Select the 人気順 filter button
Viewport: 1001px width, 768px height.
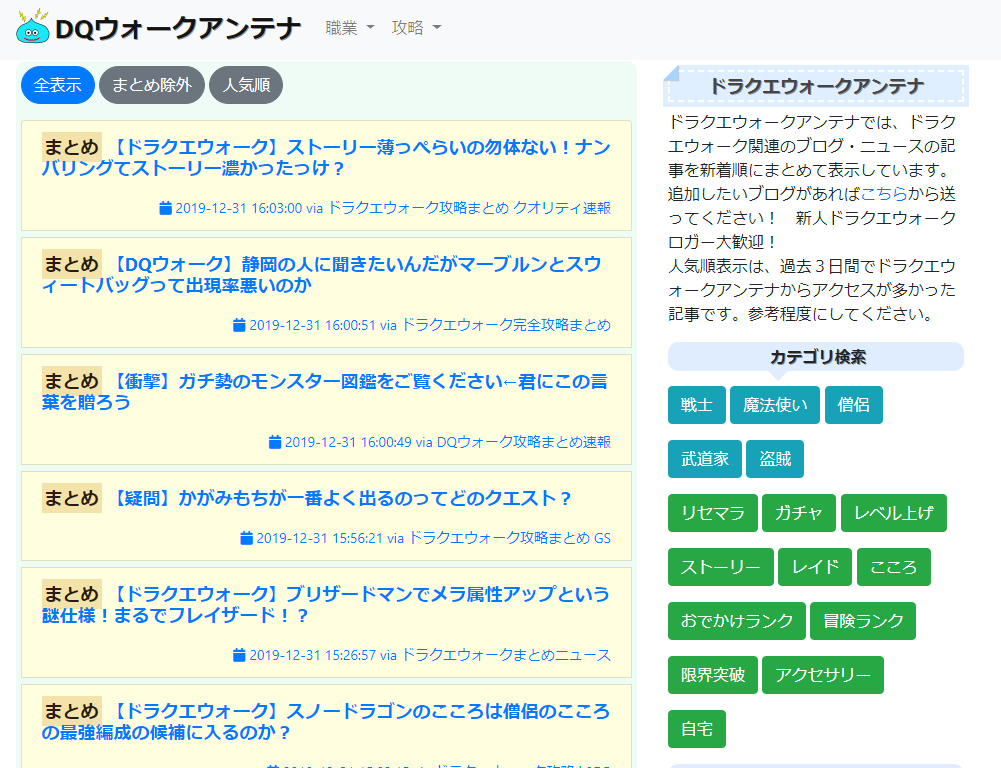pos(246,85)
